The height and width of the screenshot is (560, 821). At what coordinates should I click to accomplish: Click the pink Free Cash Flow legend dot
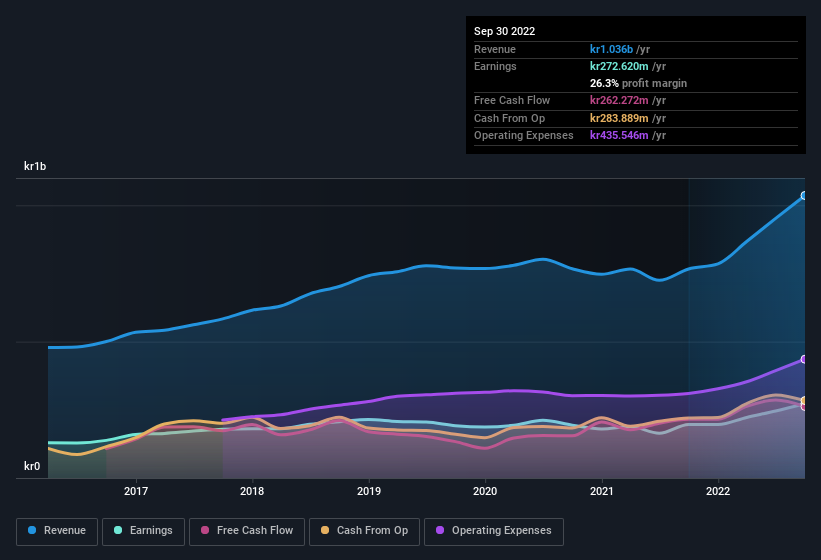tap(205, 530)
